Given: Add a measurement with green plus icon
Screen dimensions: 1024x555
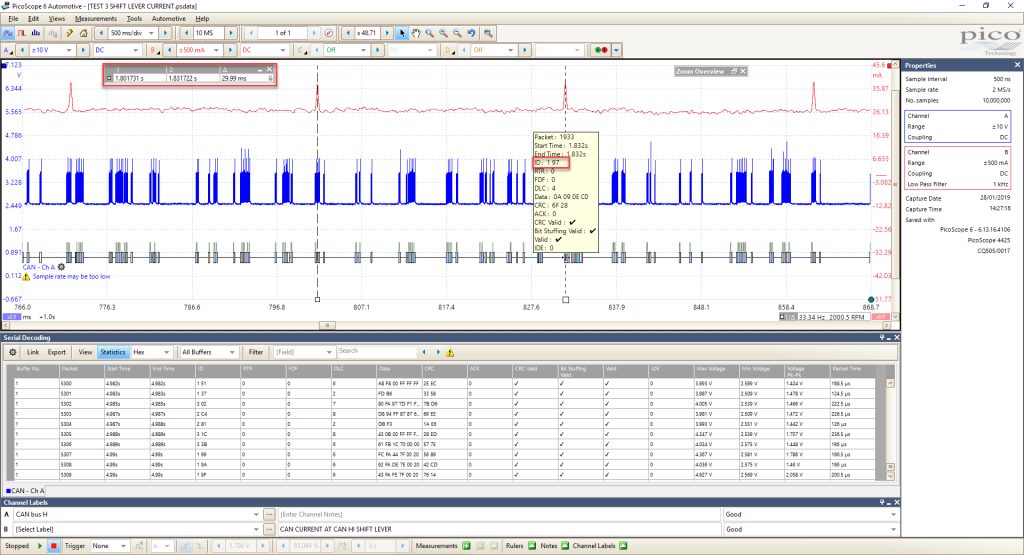Looking at the screenshot, I should click(x=466, y=546).
